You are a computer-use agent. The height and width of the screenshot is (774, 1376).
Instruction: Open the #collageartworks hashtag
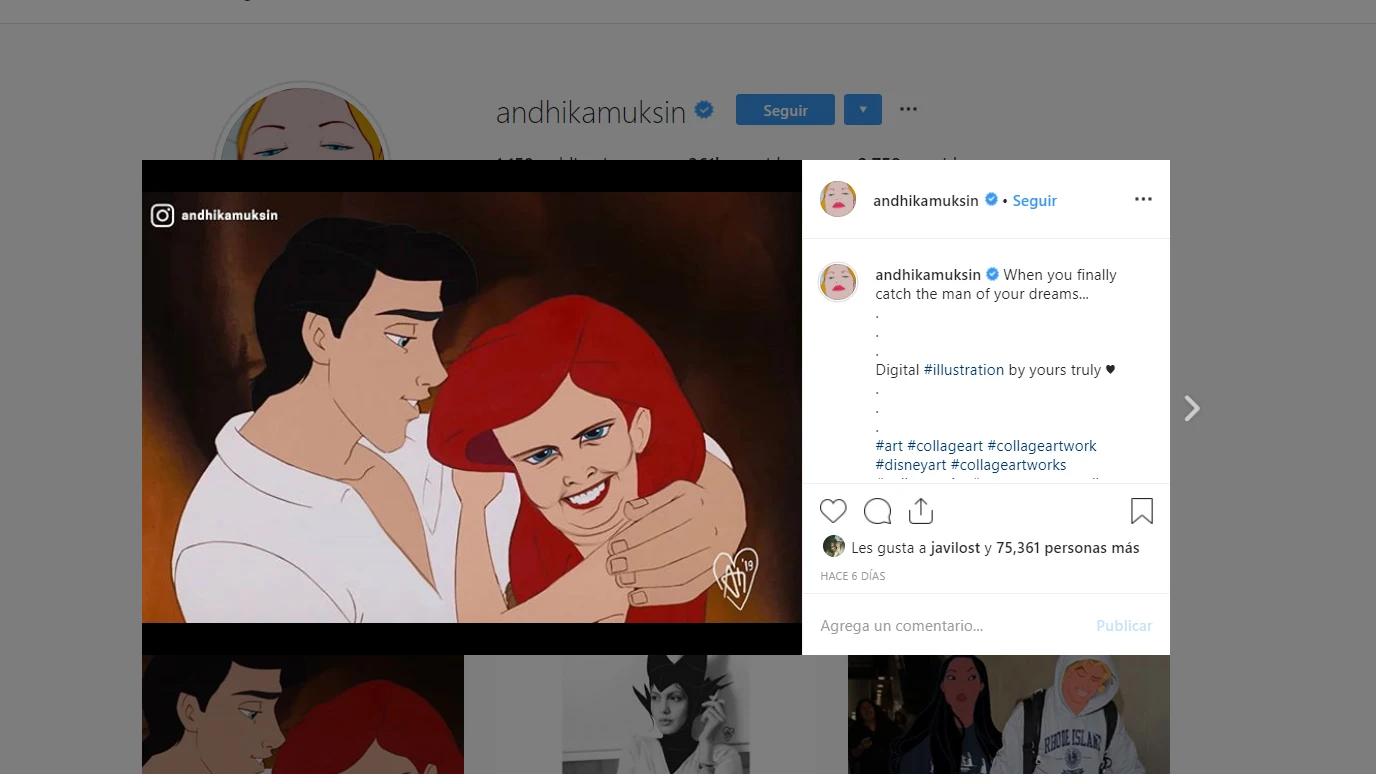pyautogui.click(x=1009, y=465)
